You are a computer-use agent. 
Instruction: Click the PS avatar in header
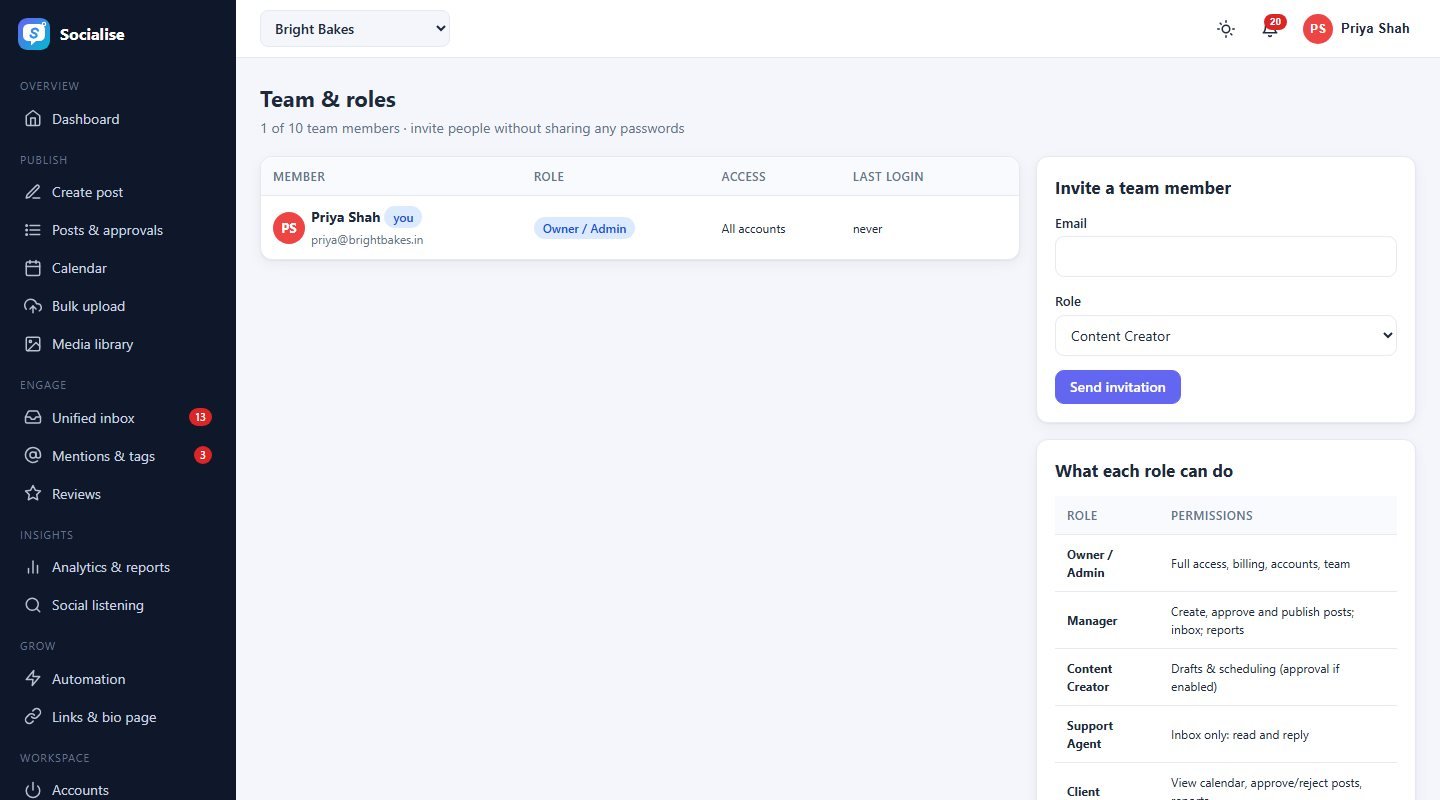tap(1318, 29)
